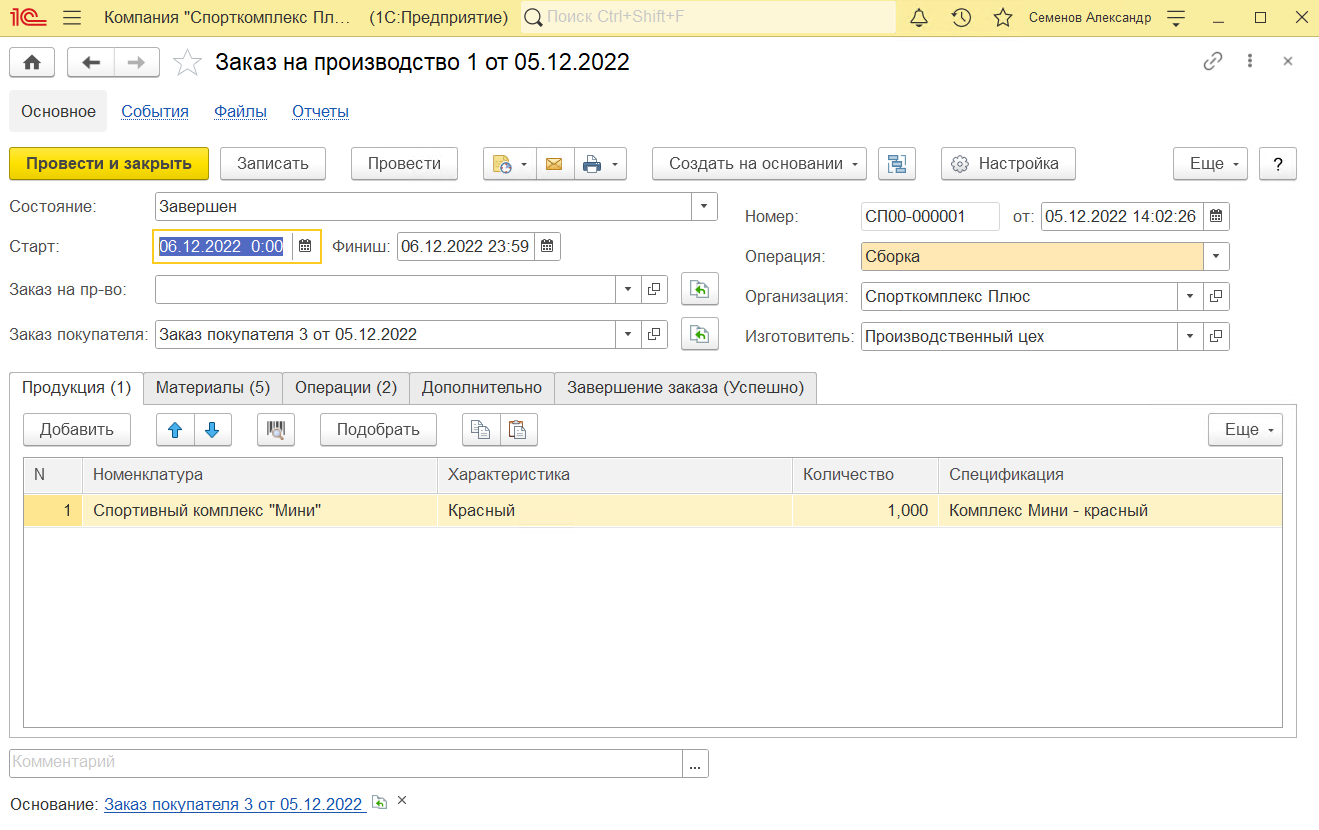Open favorites star in title bar
Screen dimensions: 1319x830
tap(1003, 18)
